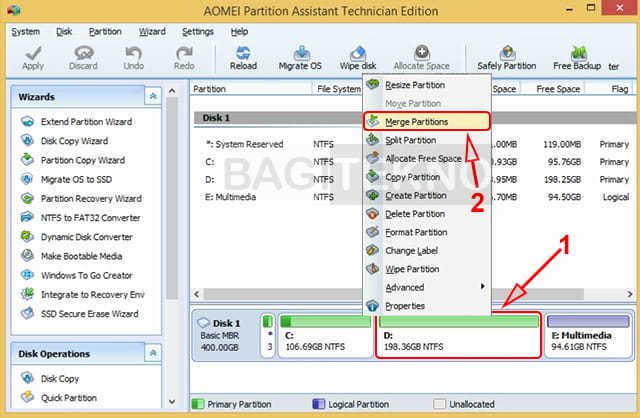Screen dimensions: 640x418
Task: Select the C: partition row in list
Action: tap(413, 162)
